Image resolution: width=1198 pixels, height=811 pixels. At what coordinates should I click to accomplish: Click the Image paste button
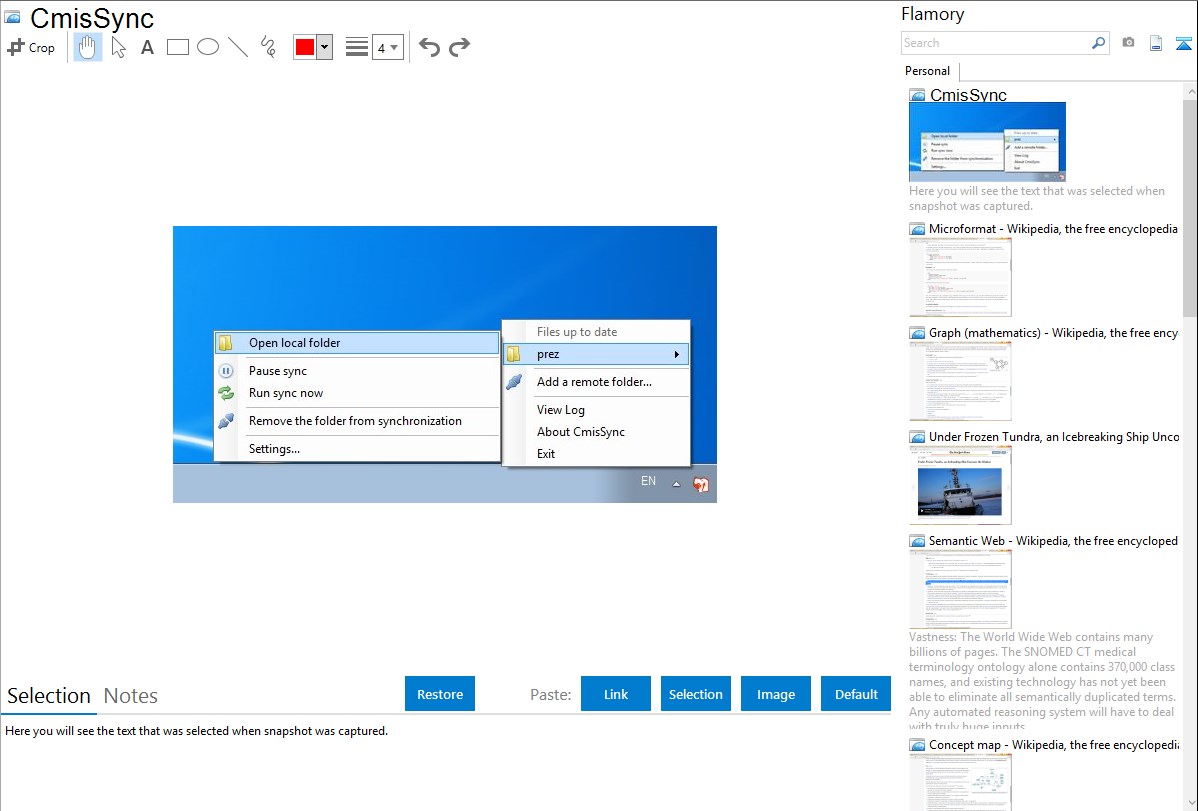[x=775, y=694]
